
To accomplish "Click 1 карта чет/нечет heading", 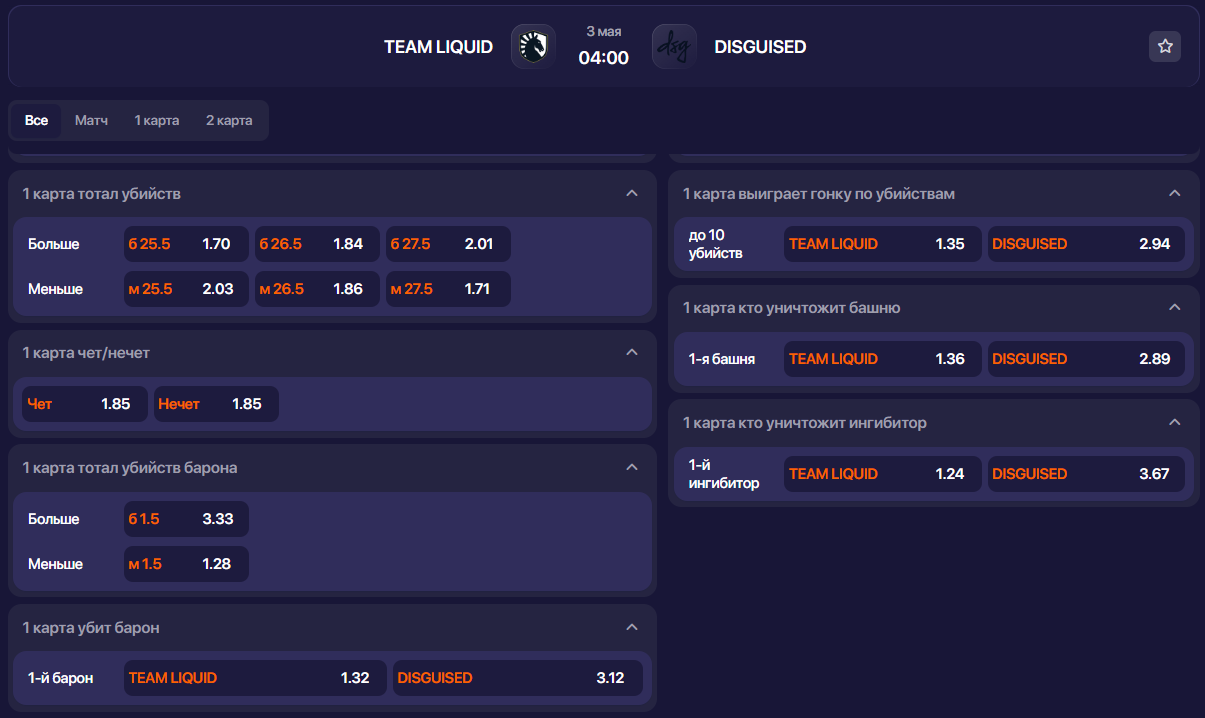I will coord(86,353).
